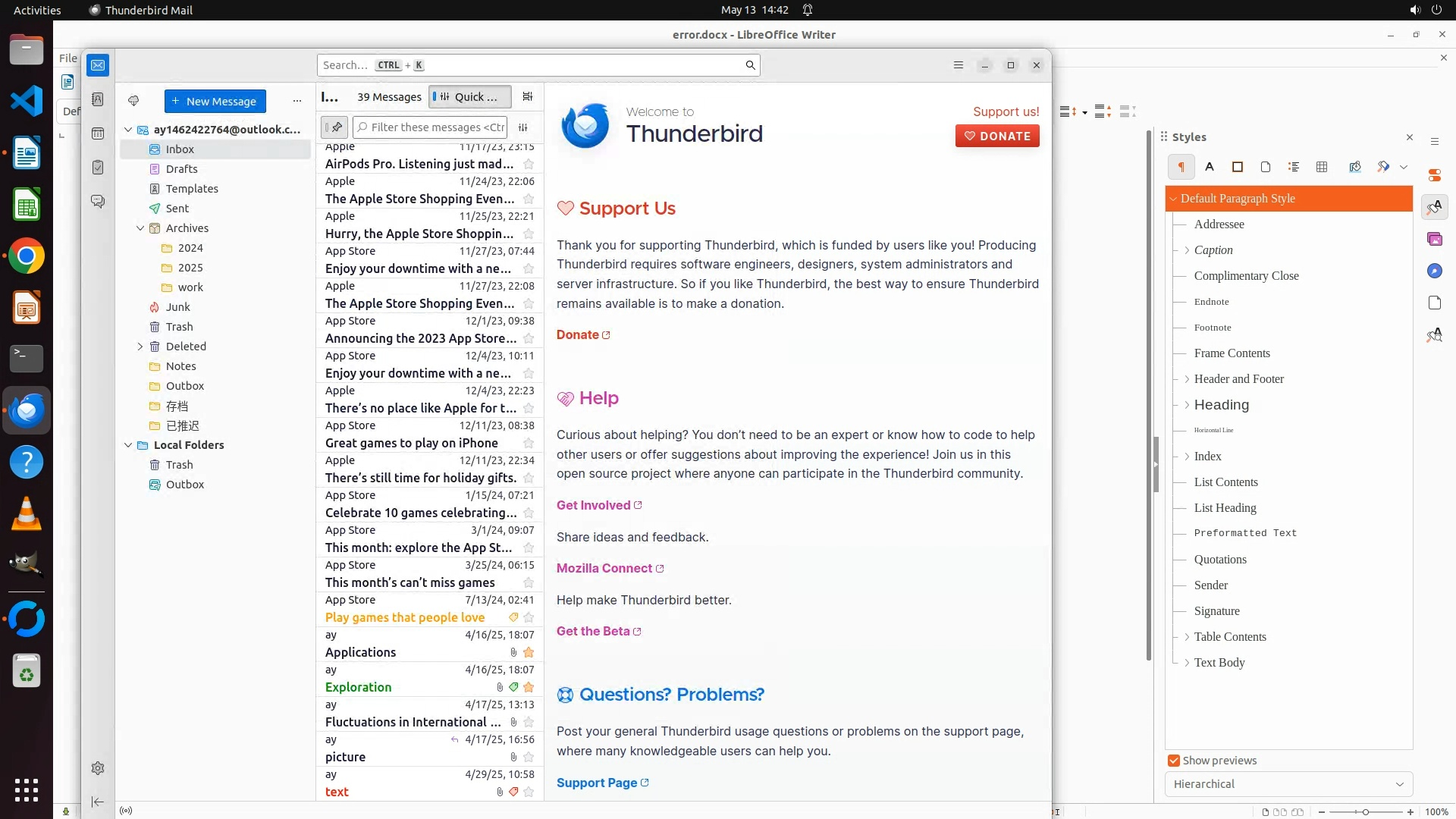Open the File menu in Writer

[x=68, y=58]
